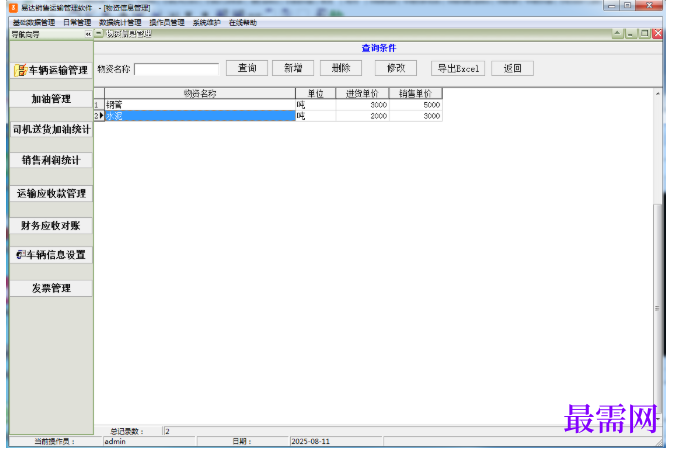Select the highlighted 水泥 cell

pyautogui.click(x=200, y=116)
